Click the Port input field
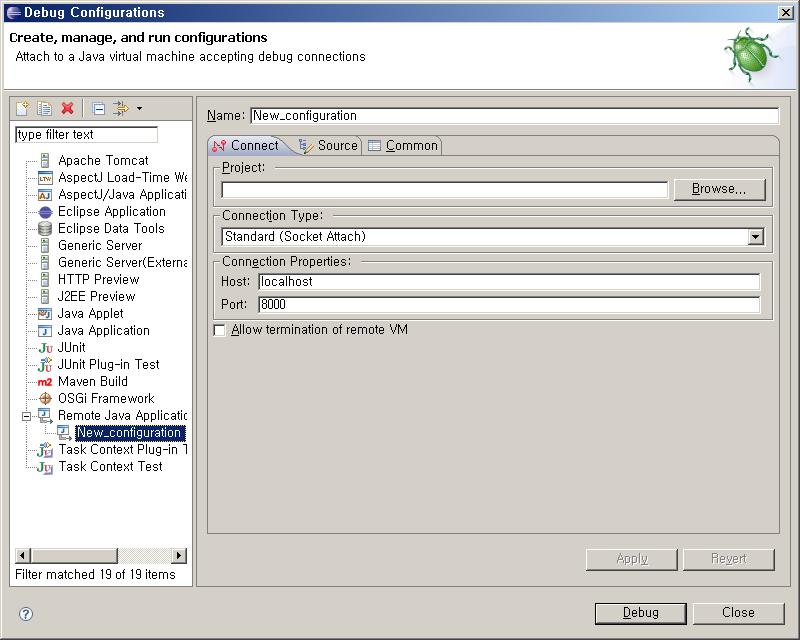The width and height of the screenshot is (800, 640). click(508, 305)
